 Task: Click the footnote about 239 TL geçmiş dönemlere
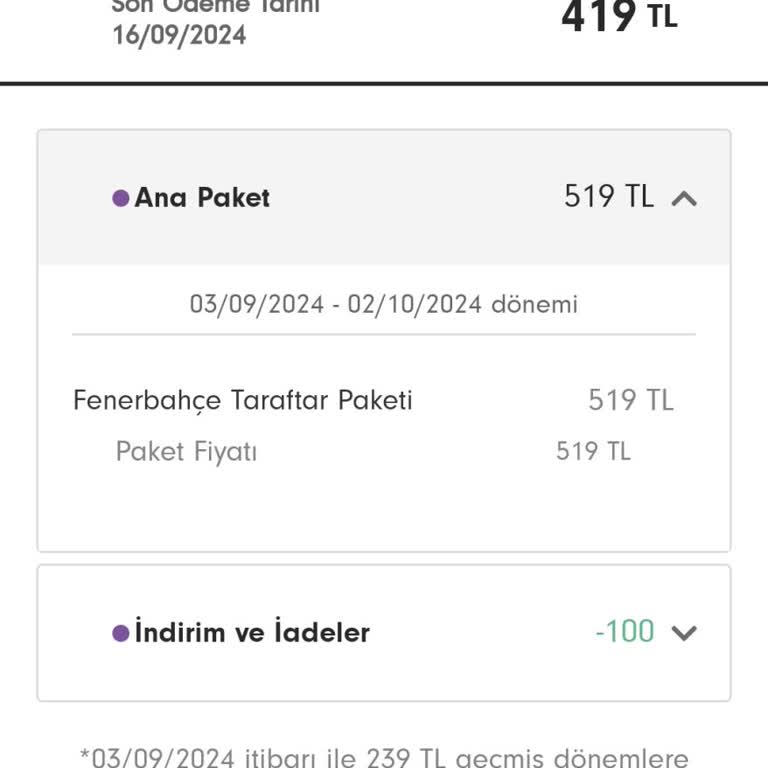pos(384,757)
